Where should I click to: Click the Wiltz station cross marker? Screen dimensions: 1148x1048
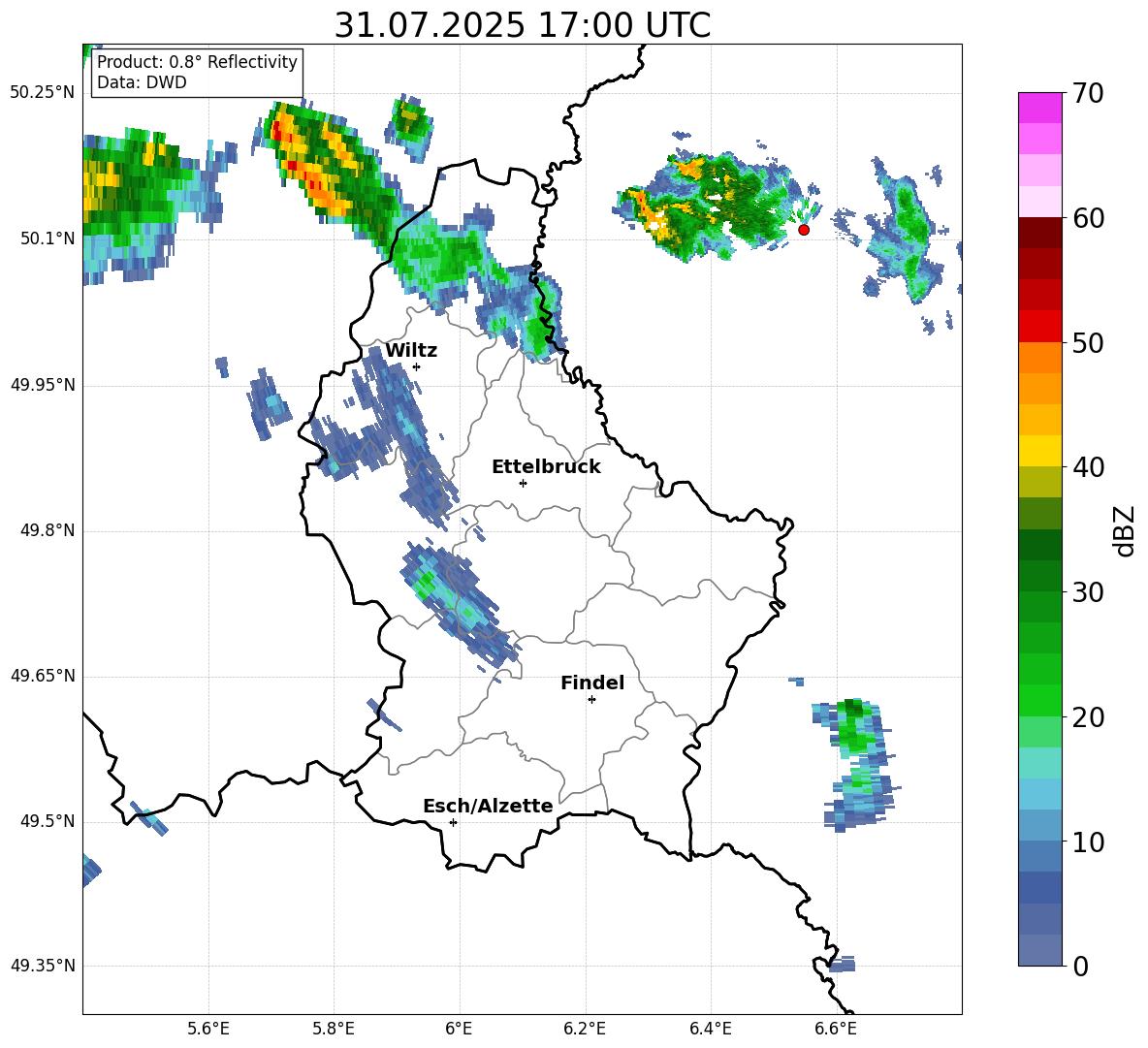(x=416, y=366)
